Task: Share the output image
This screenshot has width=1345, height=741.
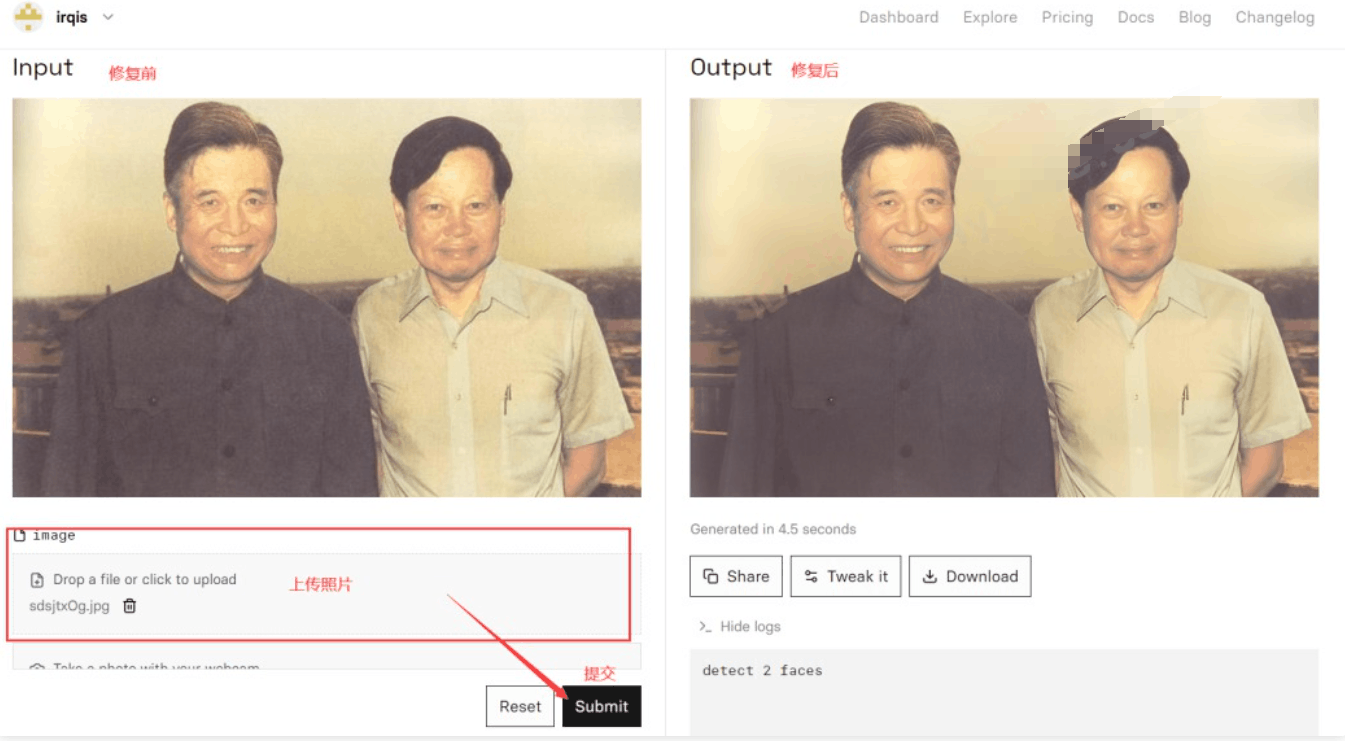Action: pos(736,576)
